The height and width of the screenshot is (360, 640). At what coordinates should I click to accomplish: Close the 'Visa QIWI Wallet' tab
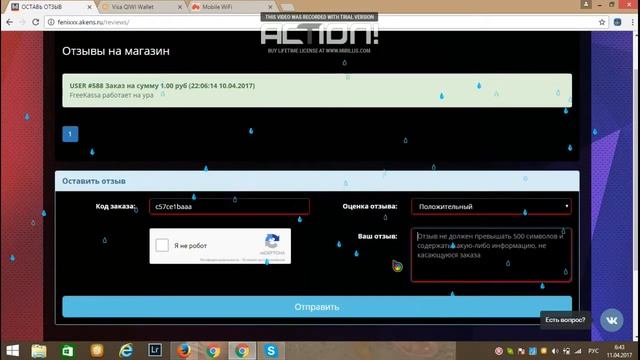click(x=180, y=7)
